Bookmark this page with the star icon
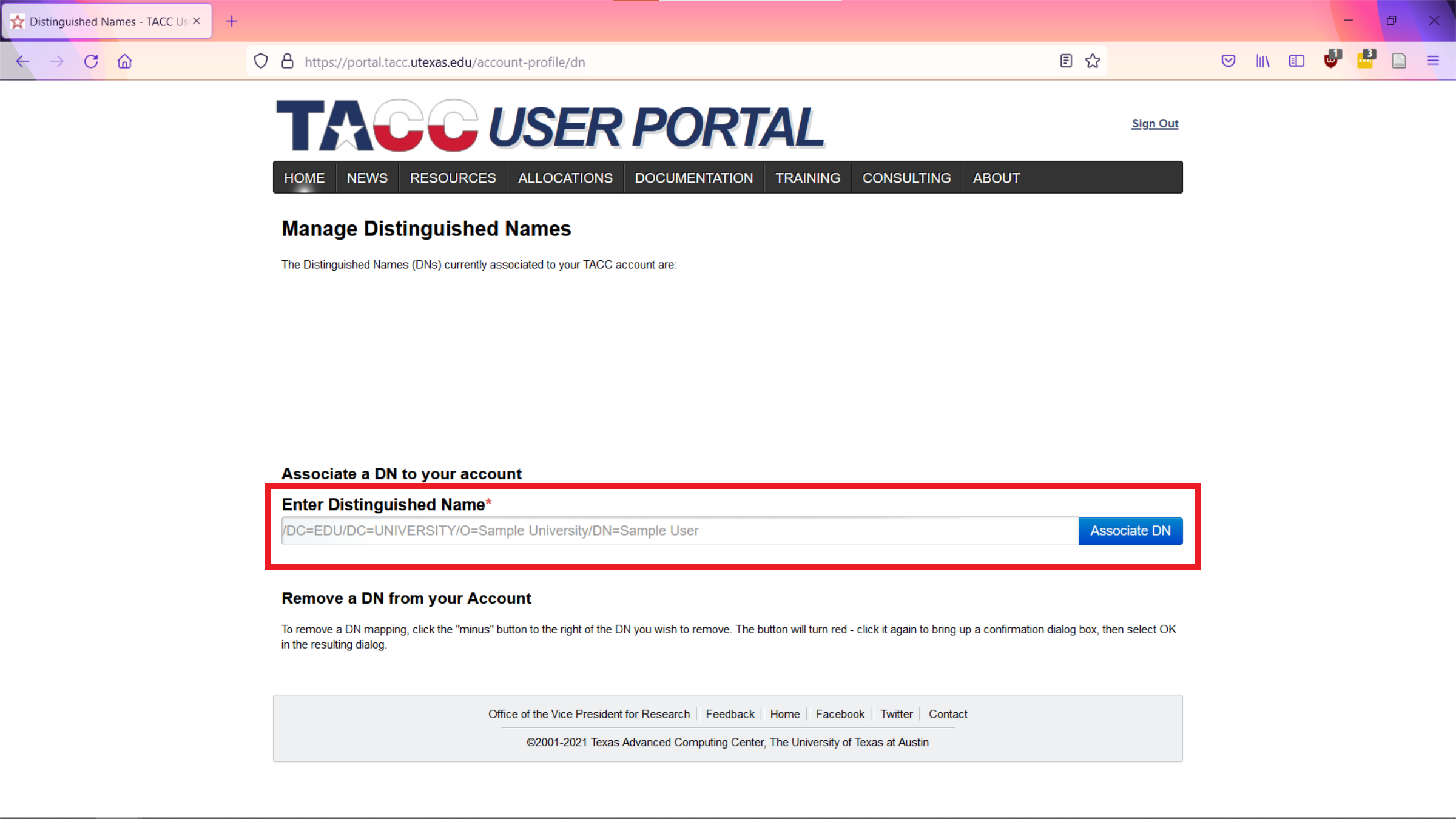Image resolution: width=1456 pixels, height=819 pixels. [x=1093, y=61]
